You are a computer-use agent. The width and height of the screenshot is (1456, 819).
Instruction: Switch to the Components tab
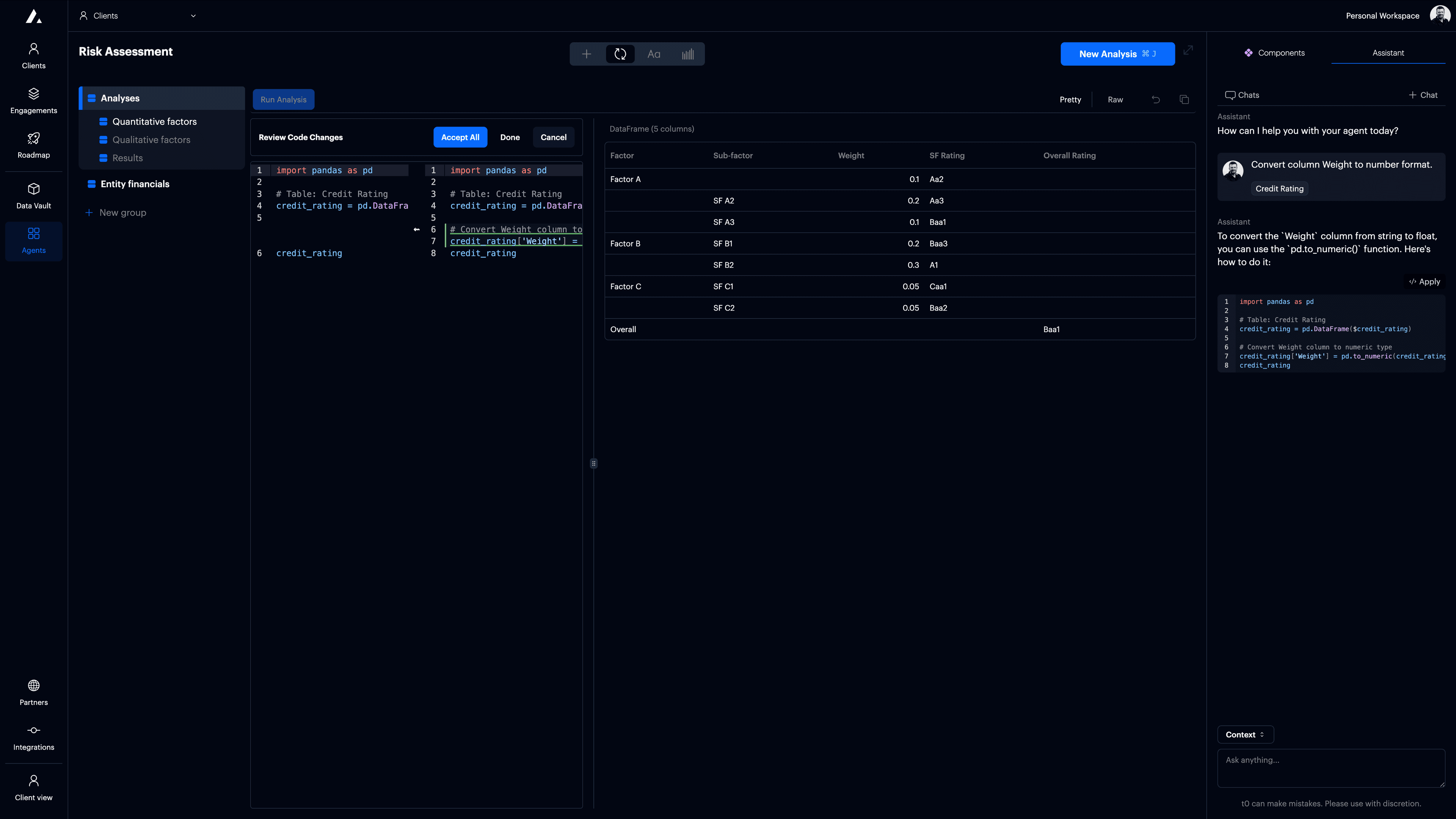coord(1274,53)
